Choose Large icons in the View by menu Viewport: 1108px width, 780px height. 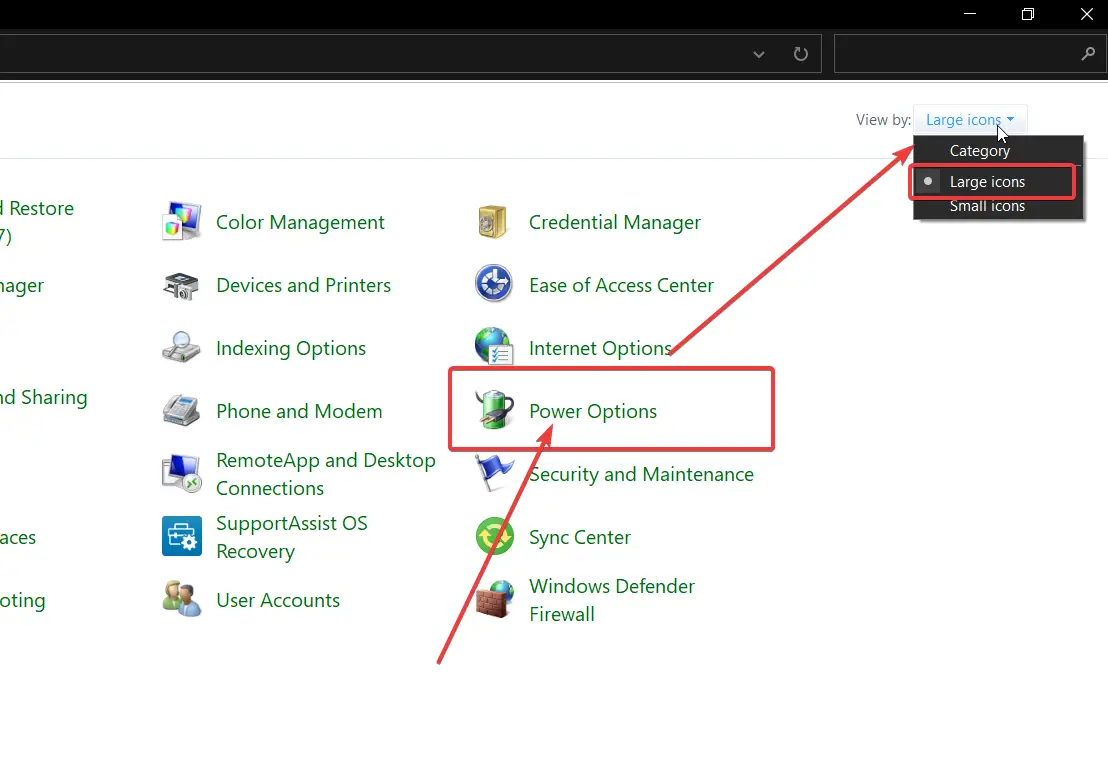[993, 182]
